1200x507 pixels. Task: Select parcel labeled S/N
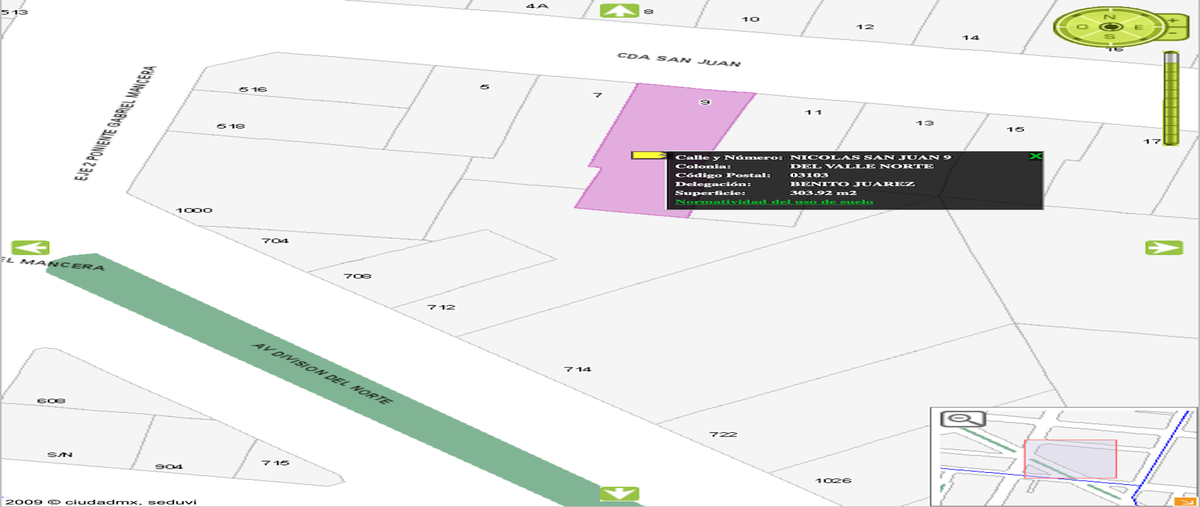coord(60,455)
